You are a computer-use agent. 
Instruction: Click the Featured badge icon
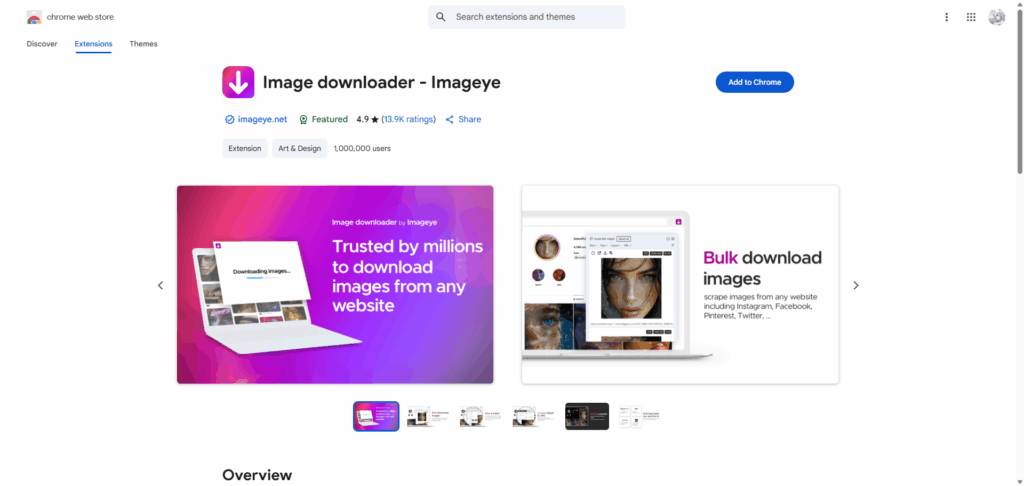[x=303, y=120]
